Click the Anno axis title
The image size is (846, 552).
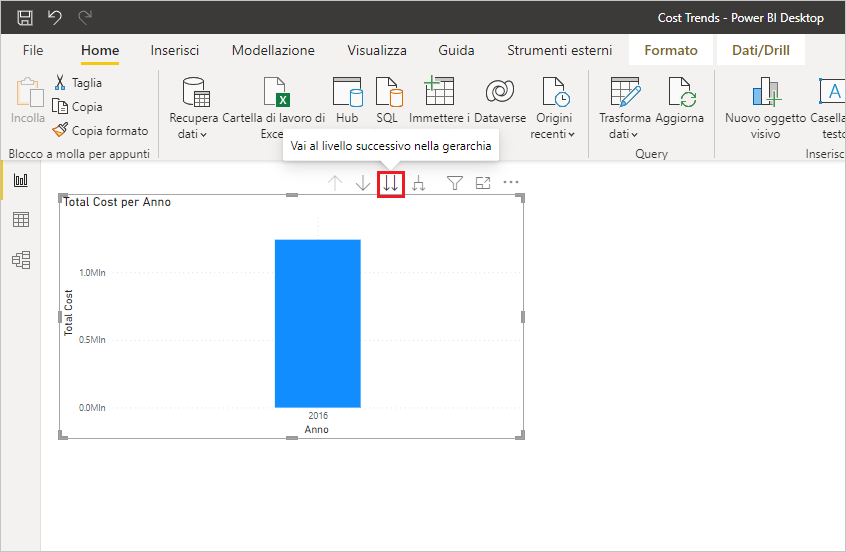(x=317, y=430)
